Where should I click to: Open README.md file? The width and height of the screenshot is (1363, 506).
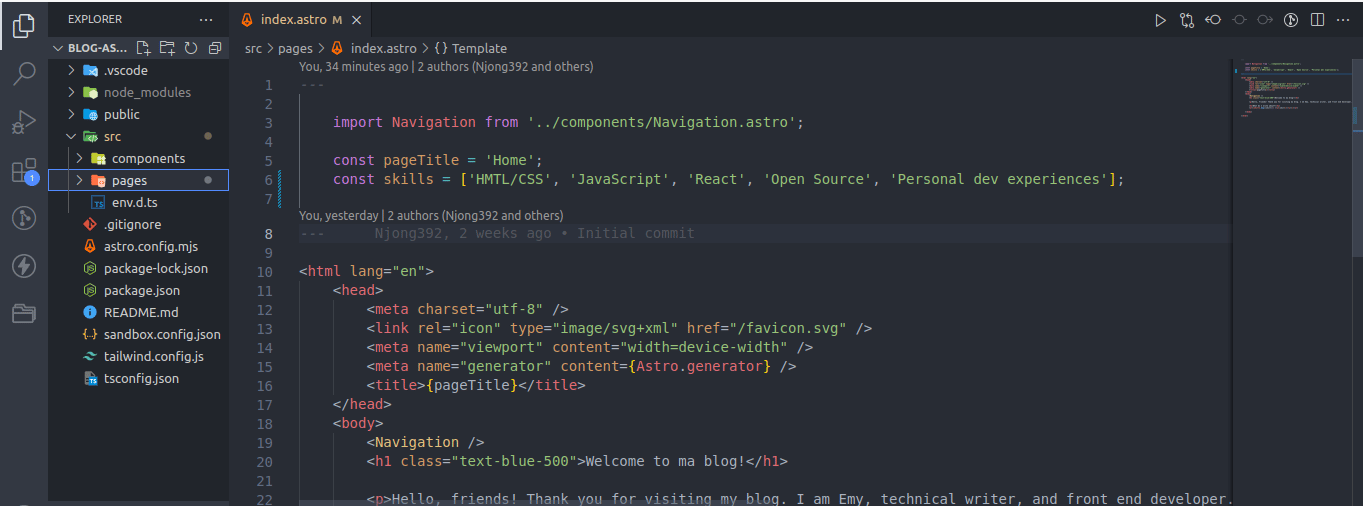[x=140, y=312]
